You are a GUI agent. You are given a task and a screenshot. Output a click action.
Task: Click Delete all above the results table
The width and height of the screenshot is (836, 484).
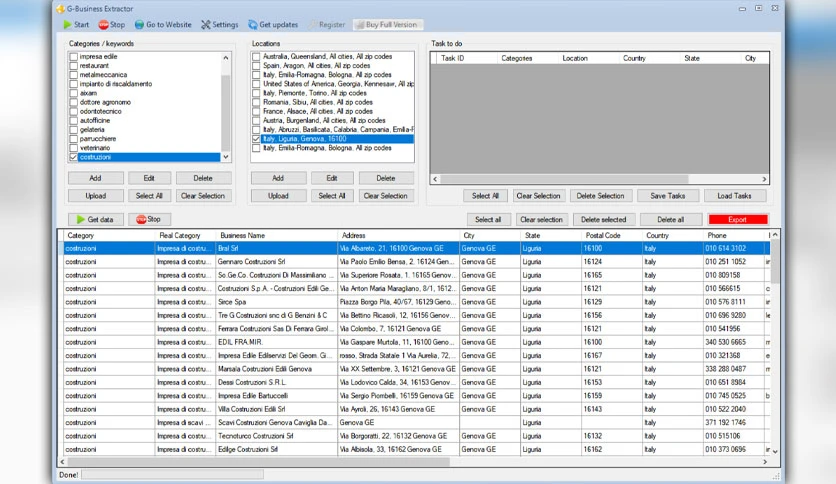(x=671, y=219)
